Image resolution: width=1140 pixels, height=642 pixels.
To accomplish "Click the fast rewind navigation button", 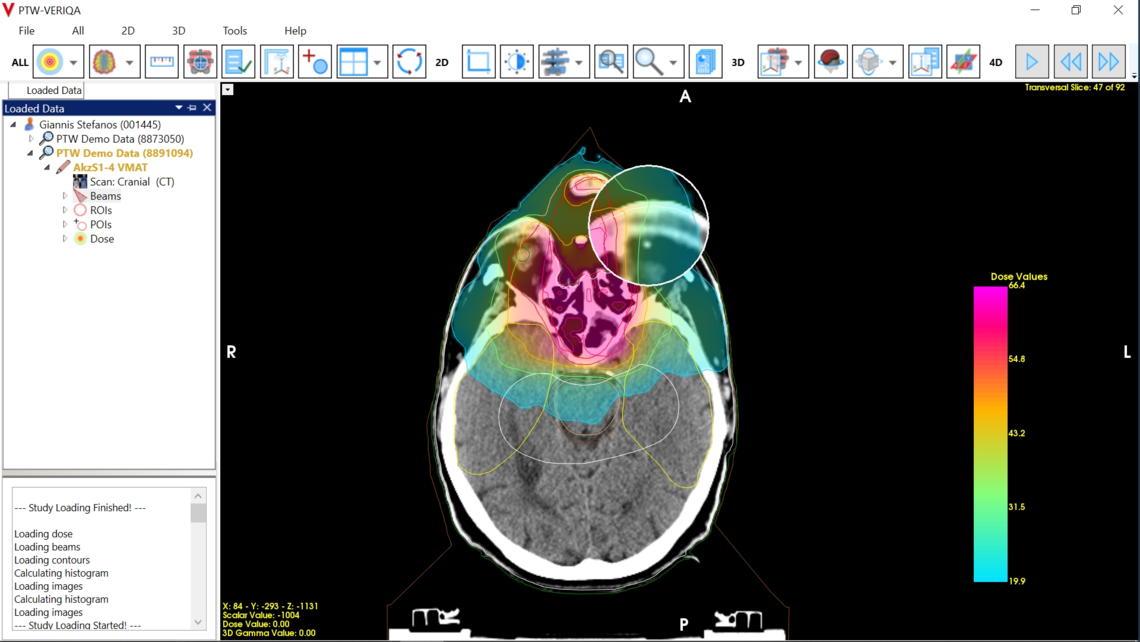I will 1070,61.
